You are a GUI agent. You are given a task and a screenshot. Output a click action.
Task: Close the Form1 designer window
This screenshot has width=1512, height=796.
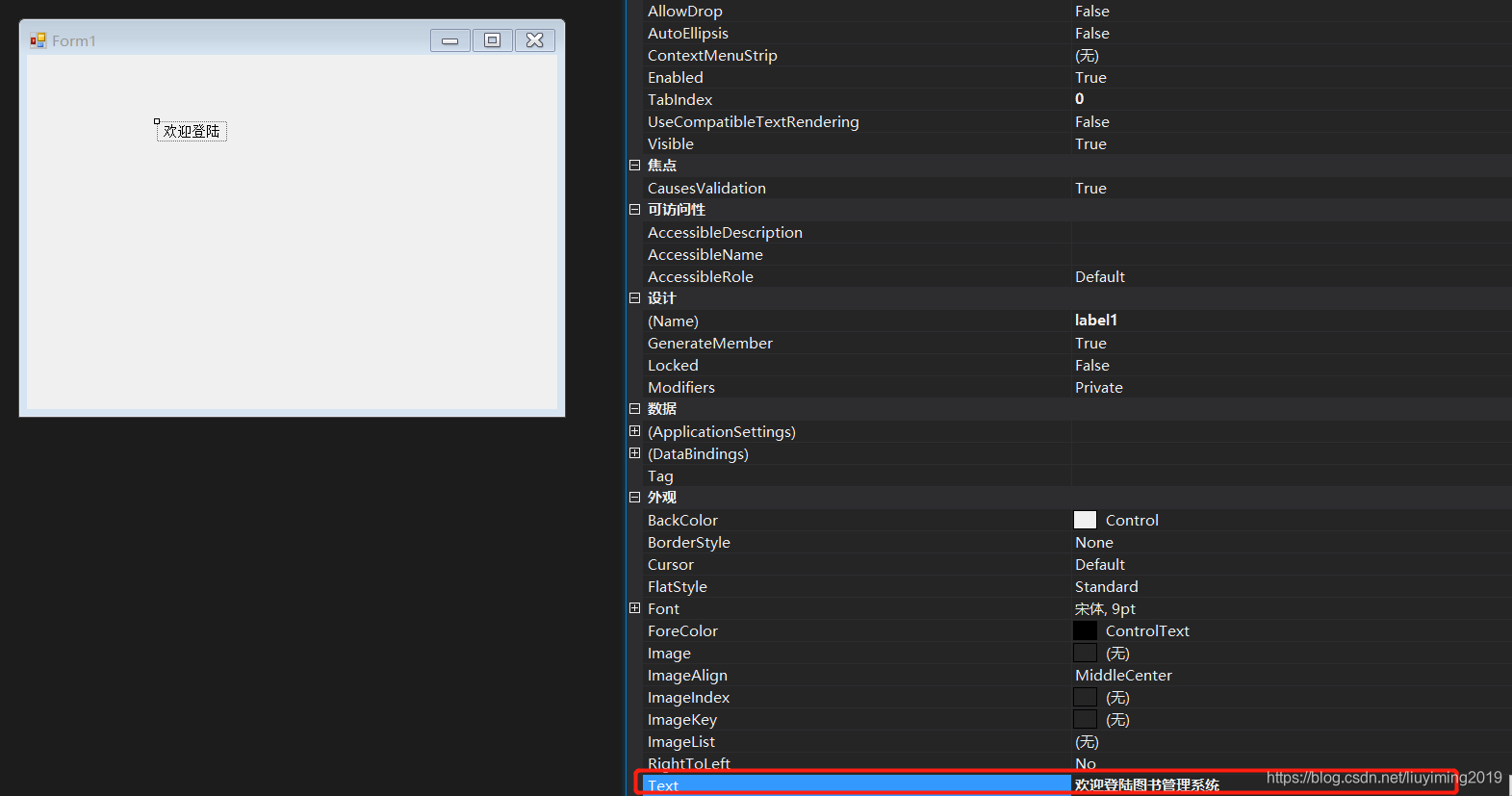tap(535, 40)
